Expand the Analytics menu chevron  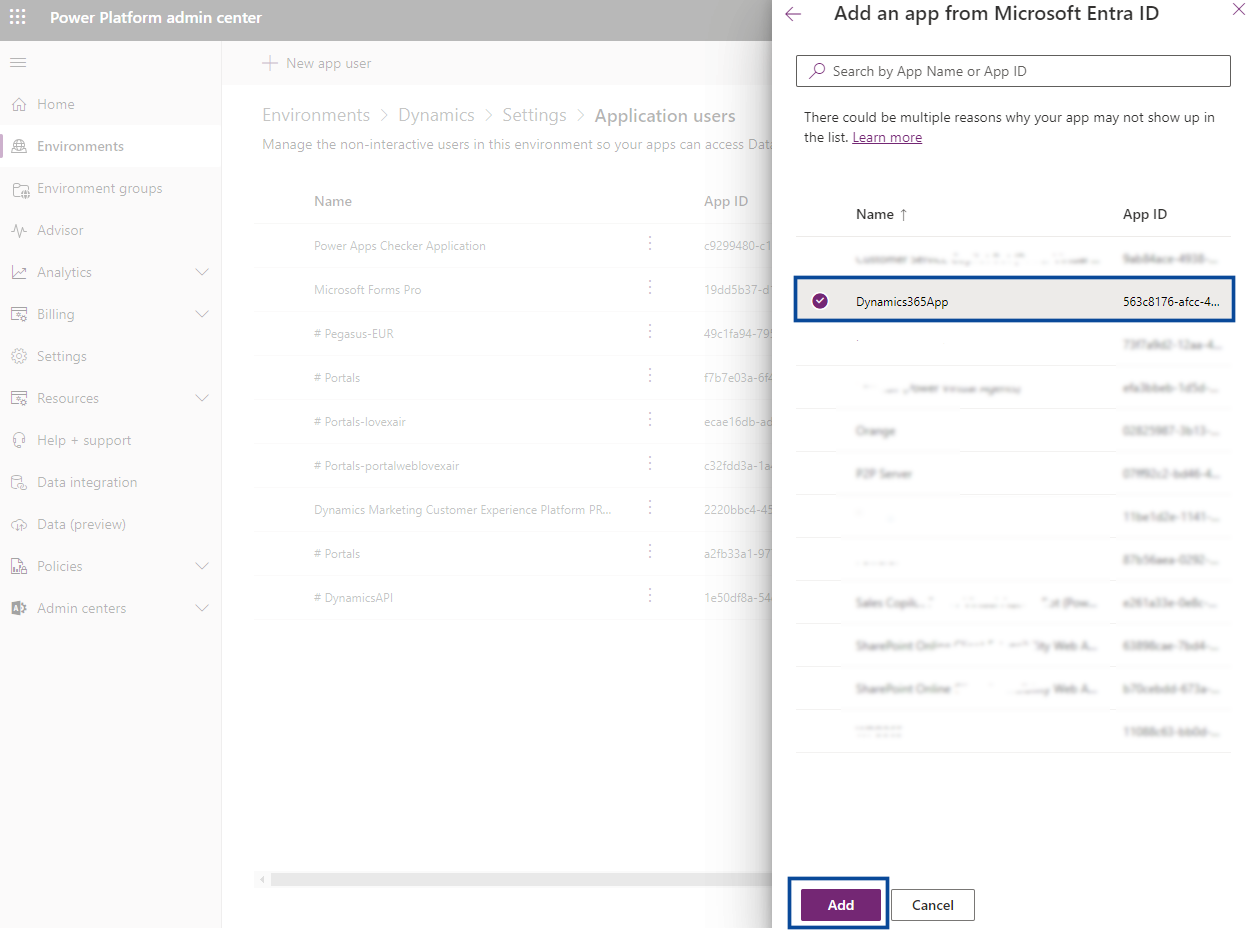[x=202, y=272]
